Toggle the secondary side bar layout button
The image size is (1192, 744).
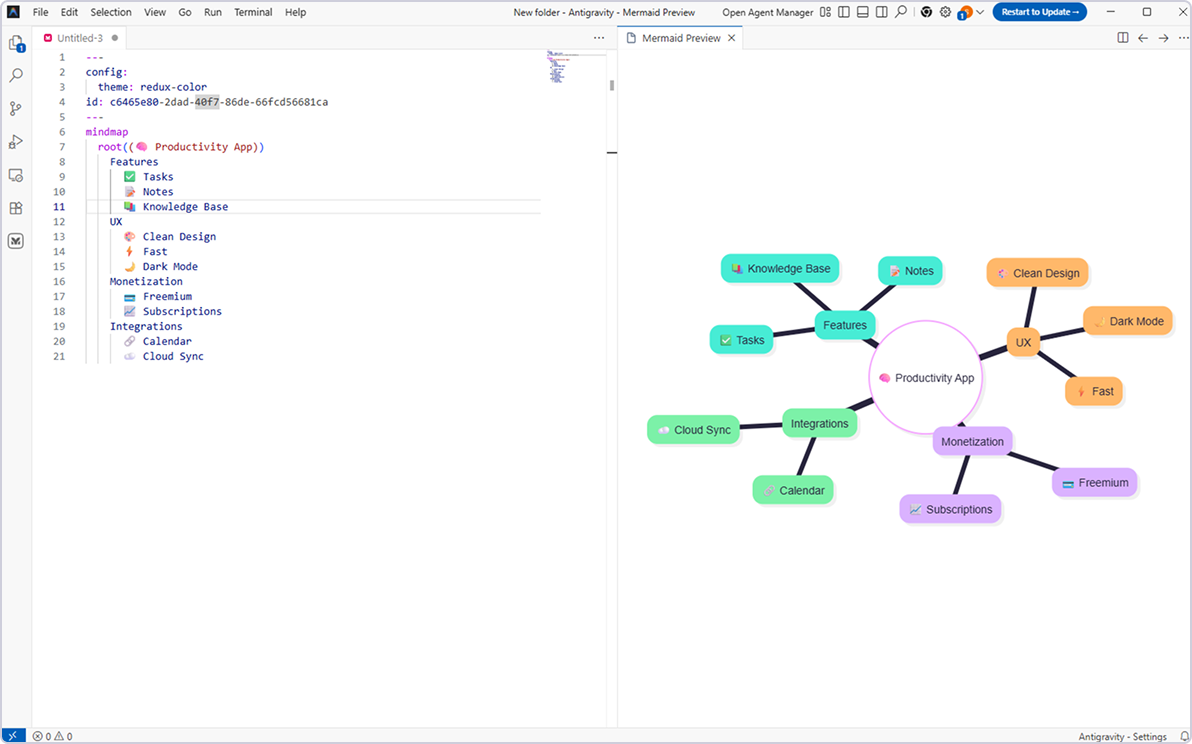[881, 12]
